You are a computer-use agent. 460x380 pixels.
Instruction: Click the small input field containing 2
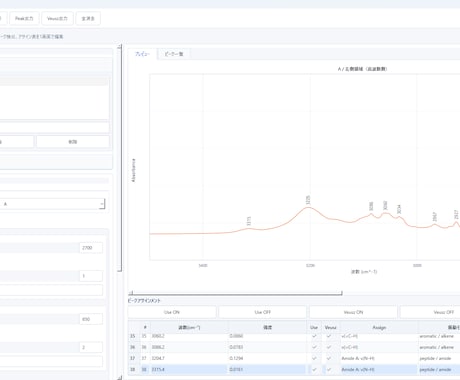point(91,347)
